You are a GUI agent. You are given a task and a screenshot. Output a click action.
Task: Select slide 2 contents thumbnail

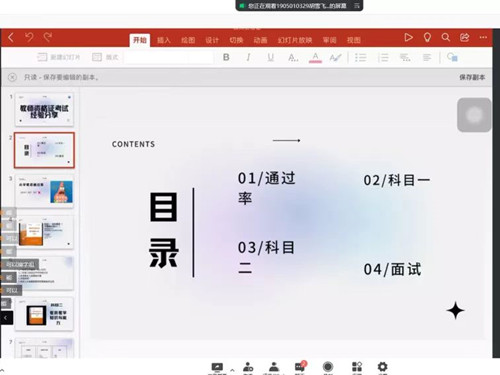click(x=44, y=150)
